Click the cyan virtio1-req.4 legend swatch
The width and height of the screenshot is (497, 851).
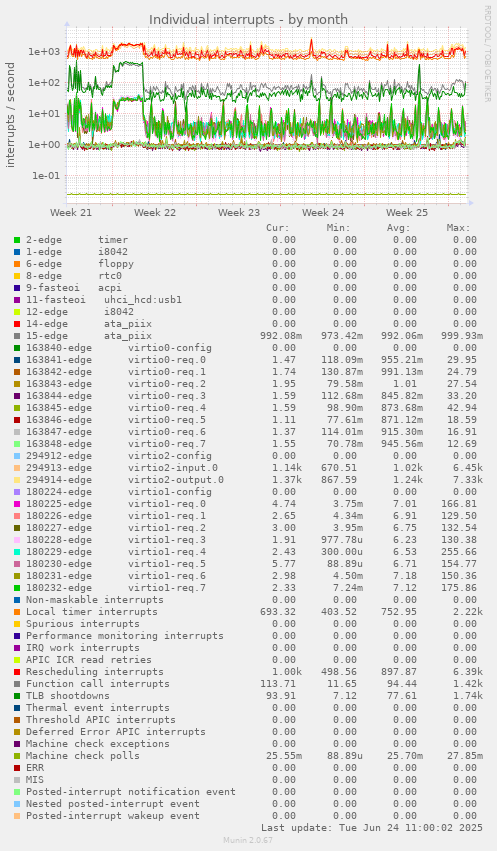(x=17, y=552)
